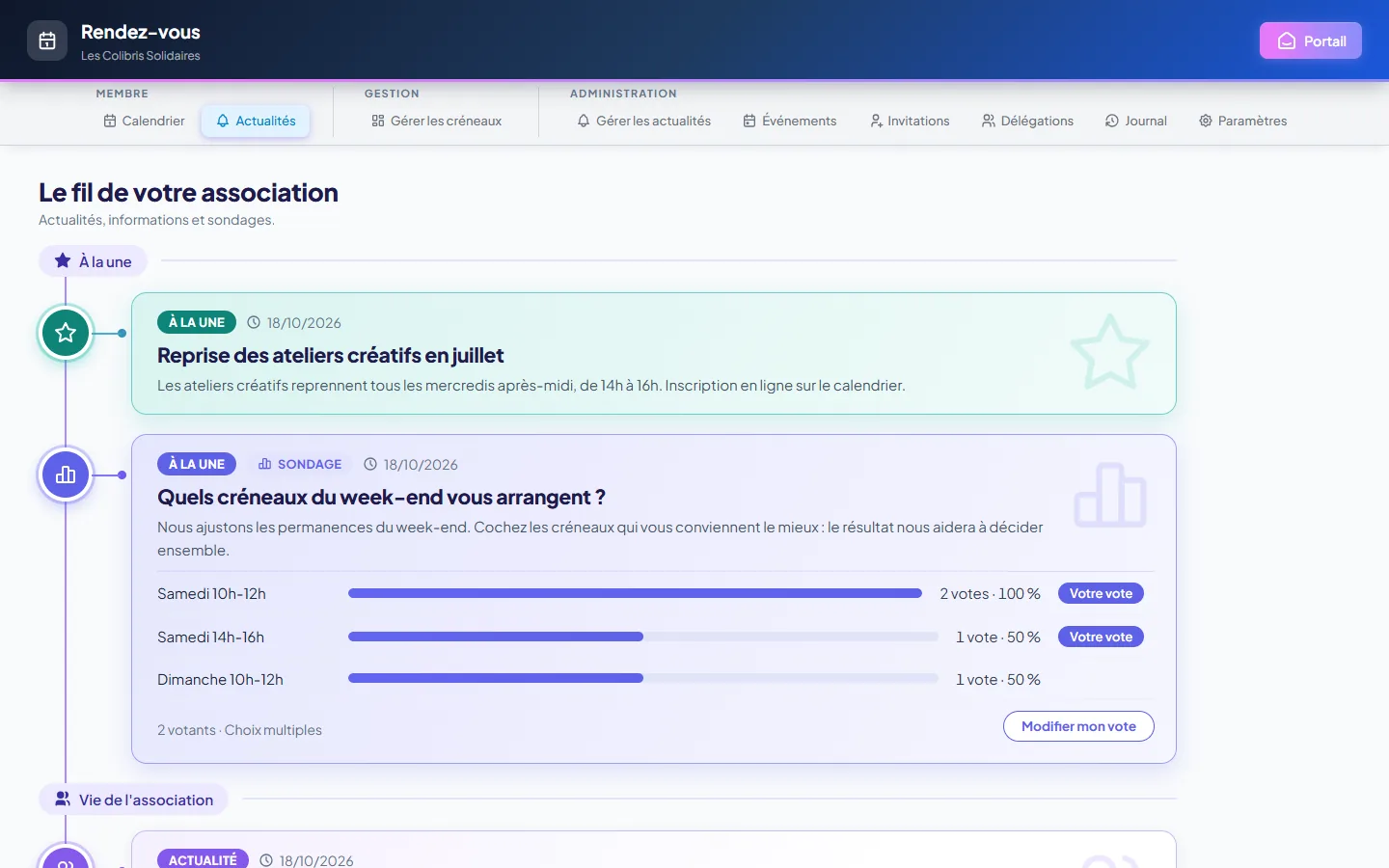The height and width of the screenshot is (868, 1389).
Task: Open poll Quels créneaux du week-end vous arrangent
Action: tap(381, 498)
